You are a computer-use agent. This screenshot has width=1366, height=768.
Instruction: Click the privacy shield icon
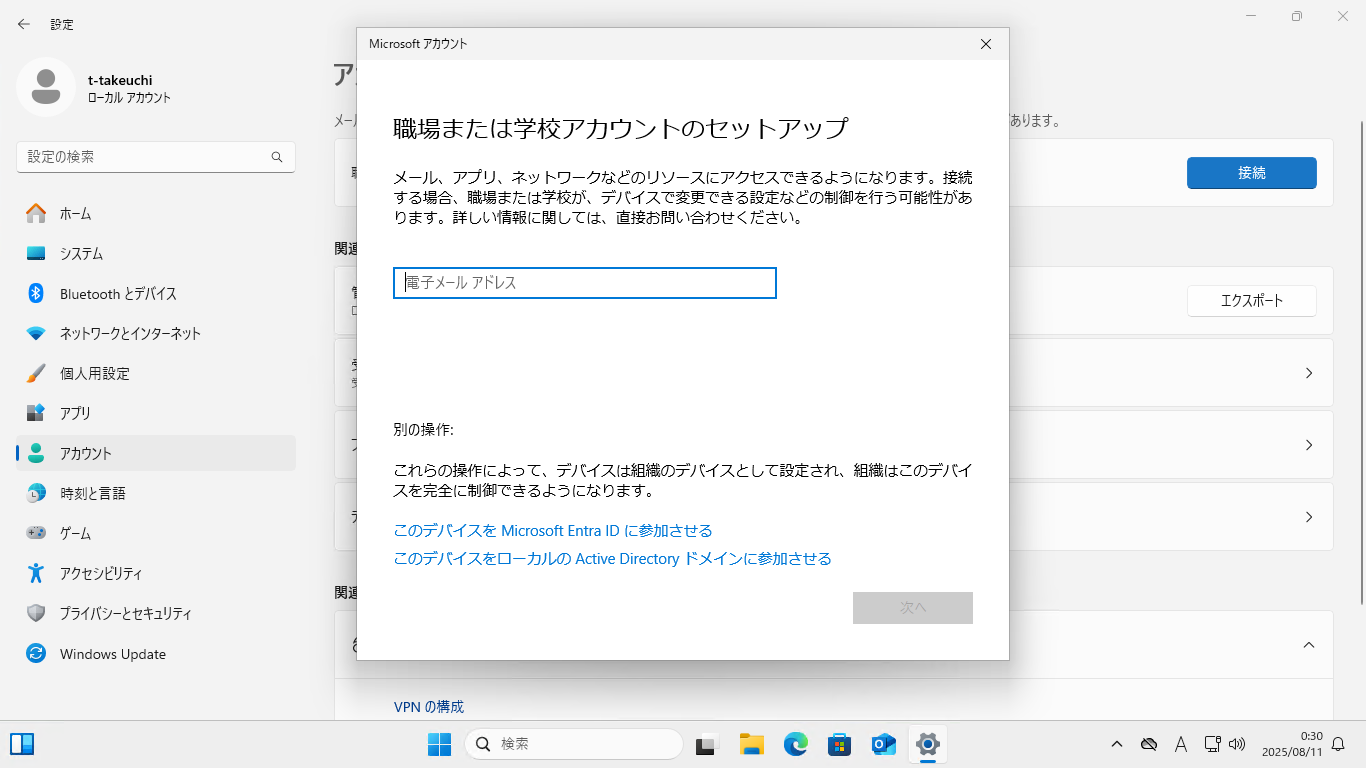click(x=36, y=613)
